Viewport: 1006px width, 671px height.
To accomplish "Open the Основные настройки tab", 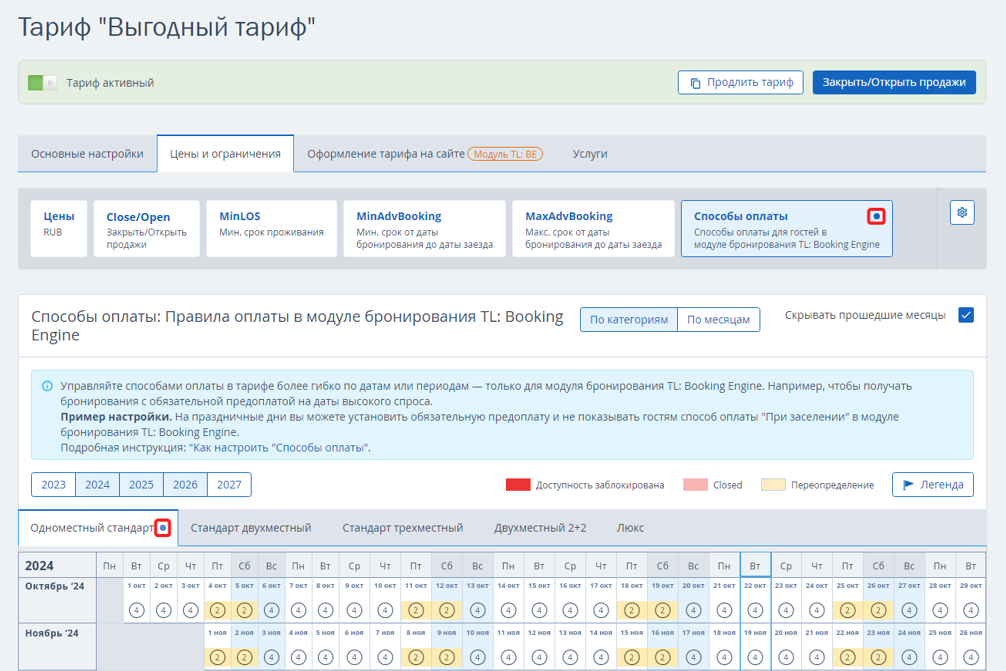I will tap(87, 154).
